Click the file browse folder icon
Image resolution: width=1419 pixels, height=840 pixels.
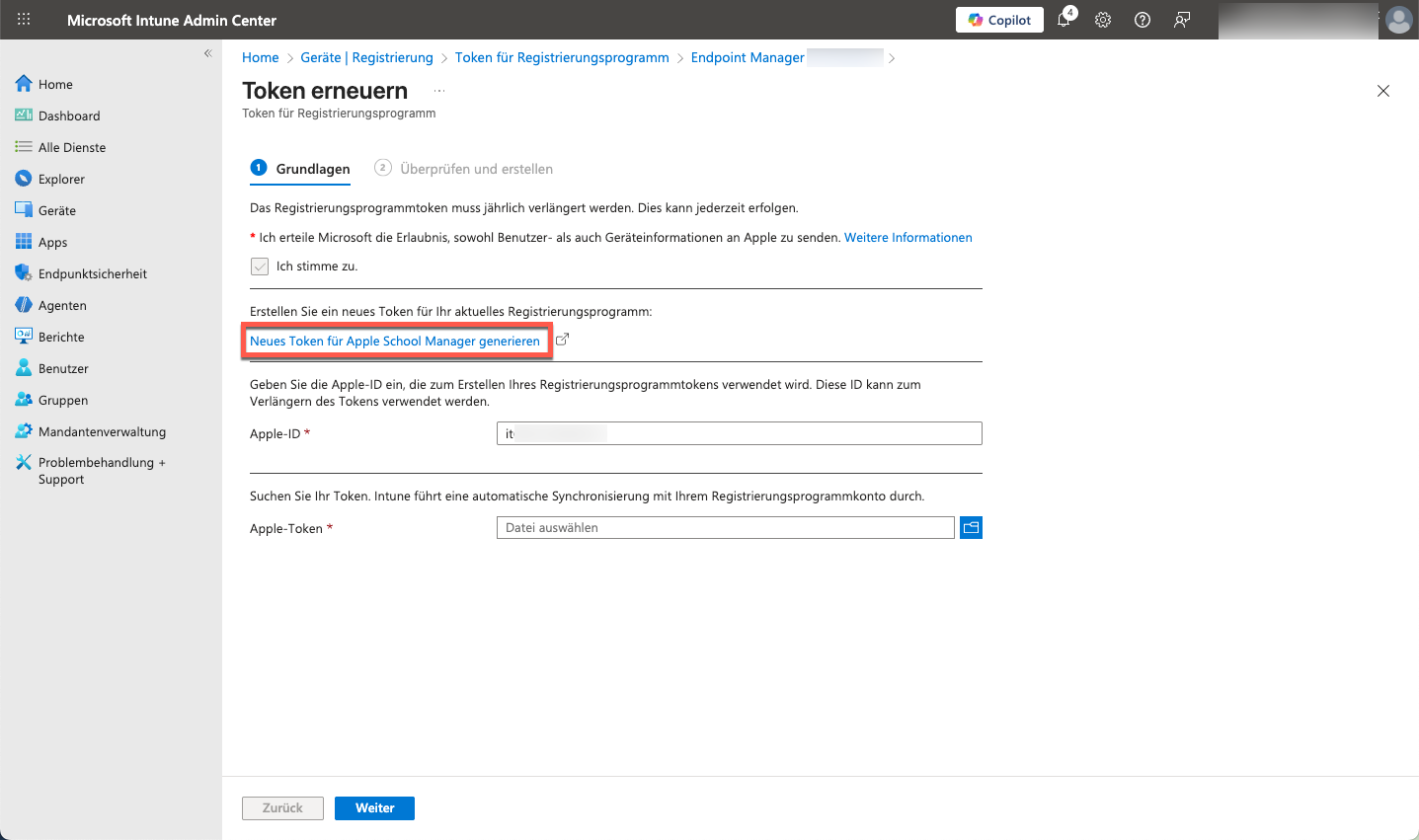[x=971, y=528]
